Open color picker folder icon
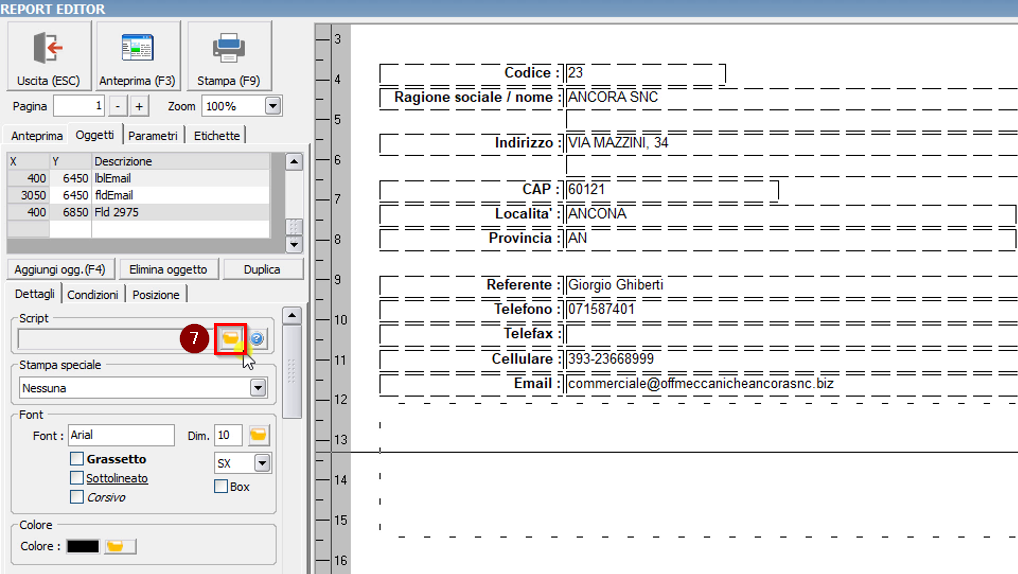Viewport: 1018px width, 574px height. pyautogui.click(x=119, y=546)
